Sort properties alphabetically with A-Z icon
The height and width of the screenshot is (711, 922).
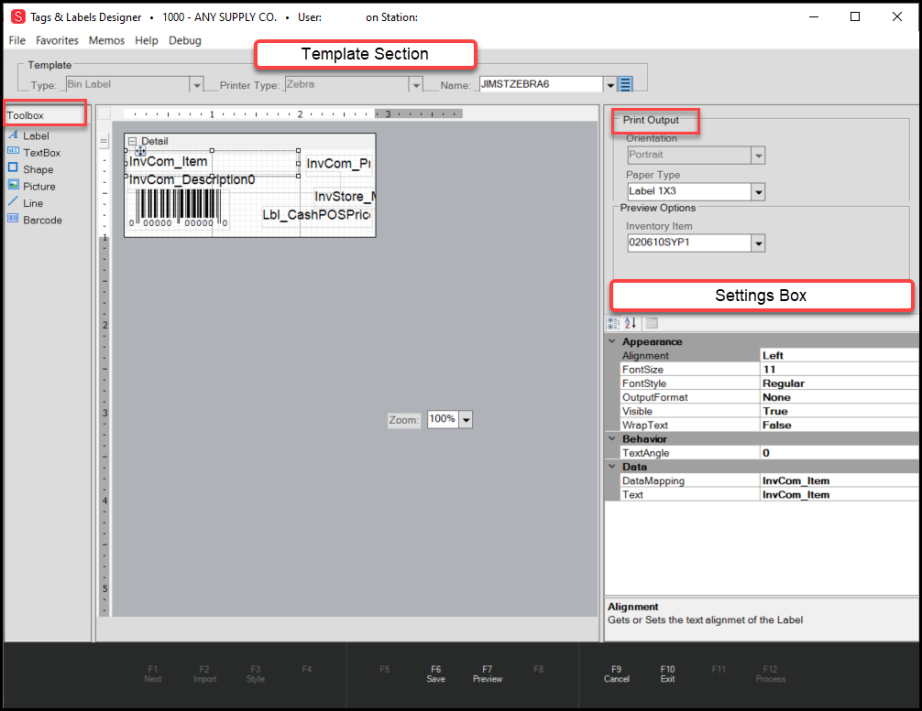(x=630, y=323)
